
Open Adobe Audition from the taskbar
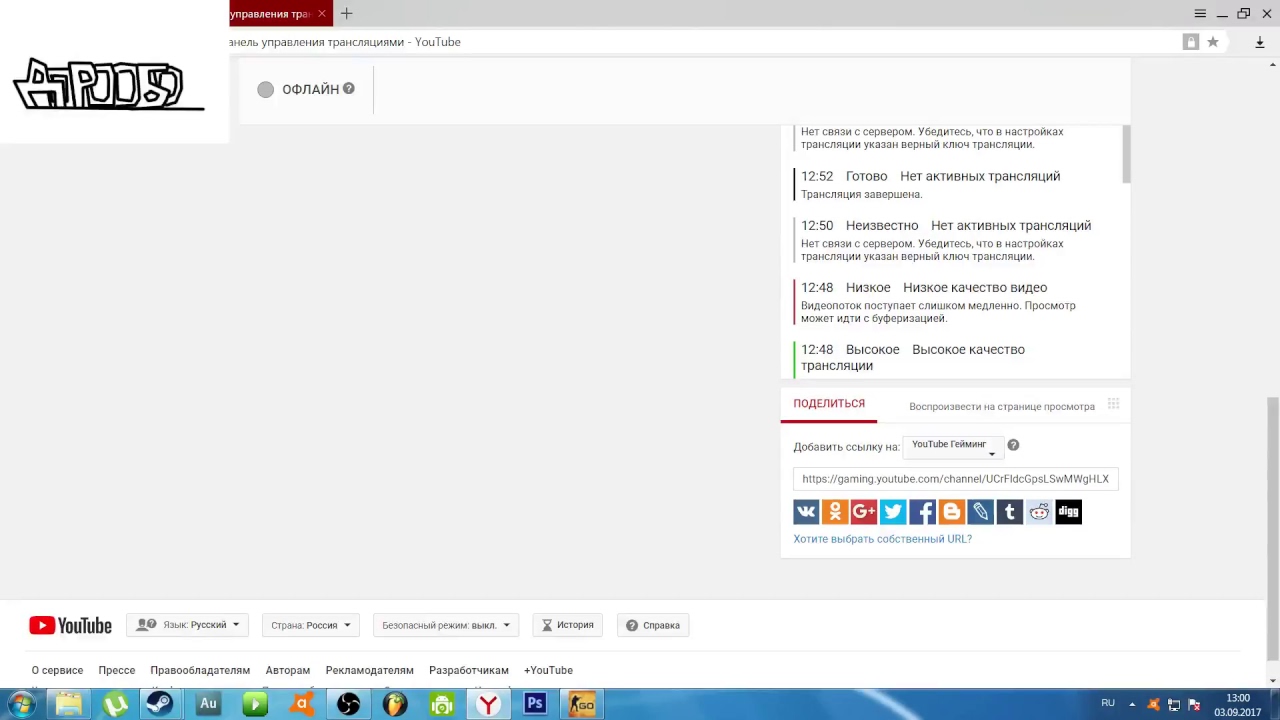[208, 704]
